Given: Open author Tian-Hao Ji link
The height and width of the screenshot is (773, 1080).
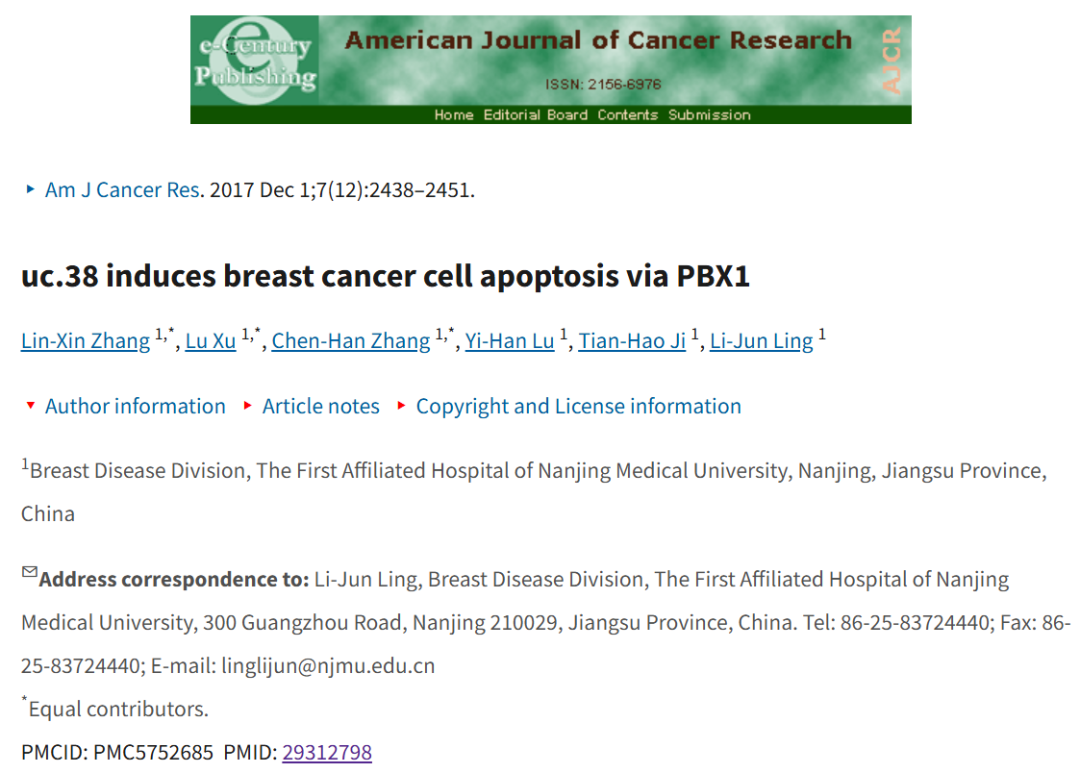Looking at the screenshot, I should click(632, 341).
